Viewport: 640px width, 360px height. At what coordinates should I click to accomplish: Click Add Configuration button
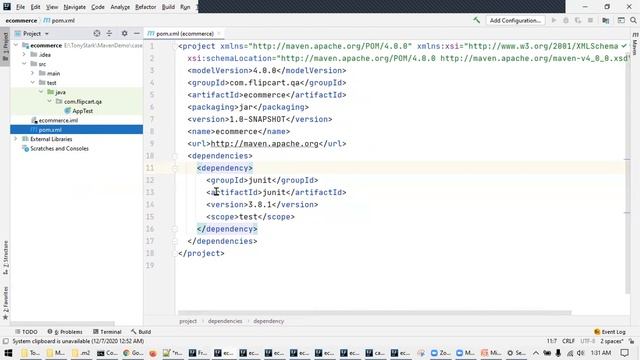pyautogui.click(x=516, y=20)
